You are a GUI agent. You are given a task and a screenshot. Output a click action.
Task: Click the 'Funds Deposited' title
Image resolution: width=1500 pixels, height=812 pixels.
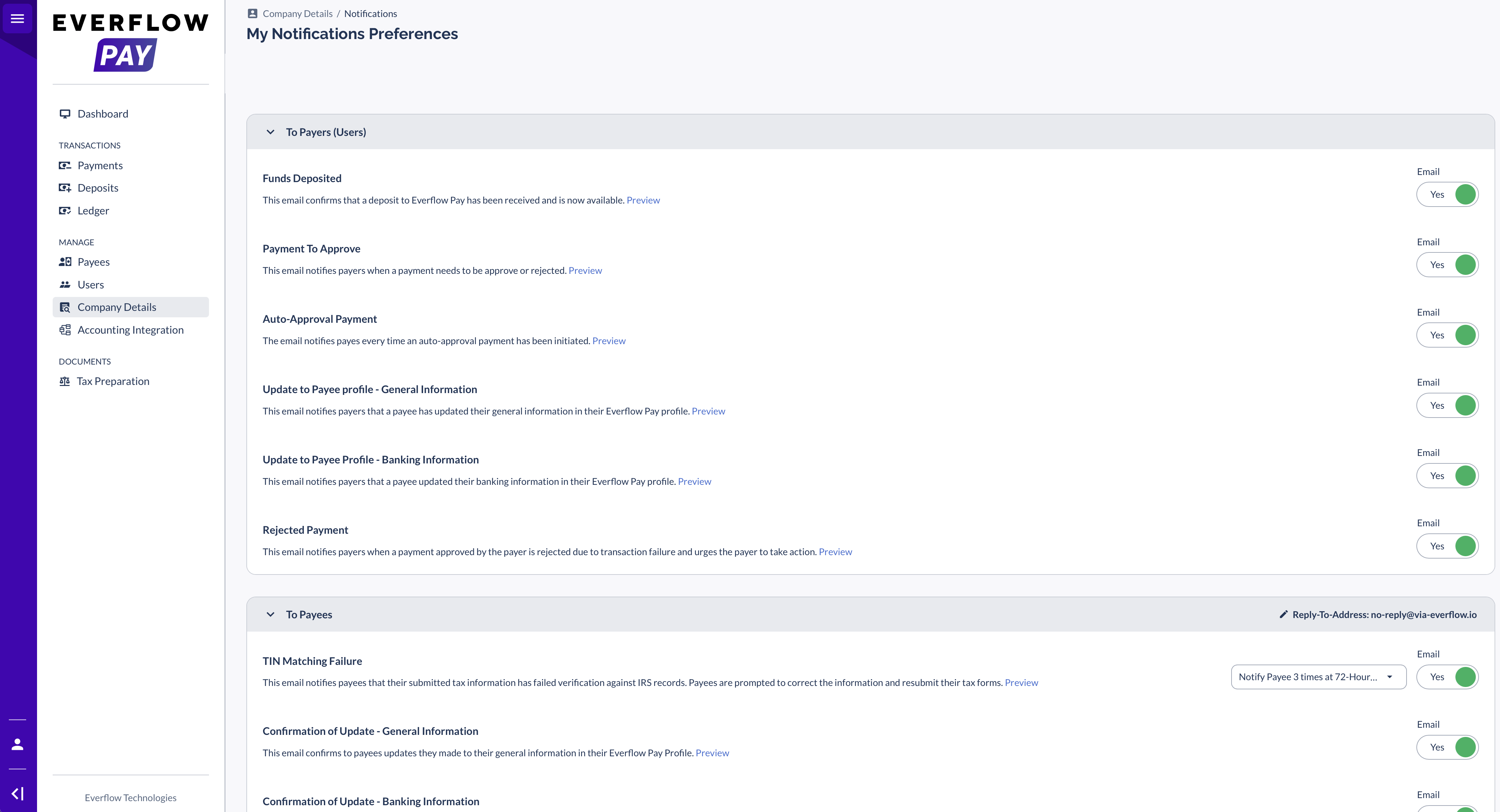pos(302,179)
